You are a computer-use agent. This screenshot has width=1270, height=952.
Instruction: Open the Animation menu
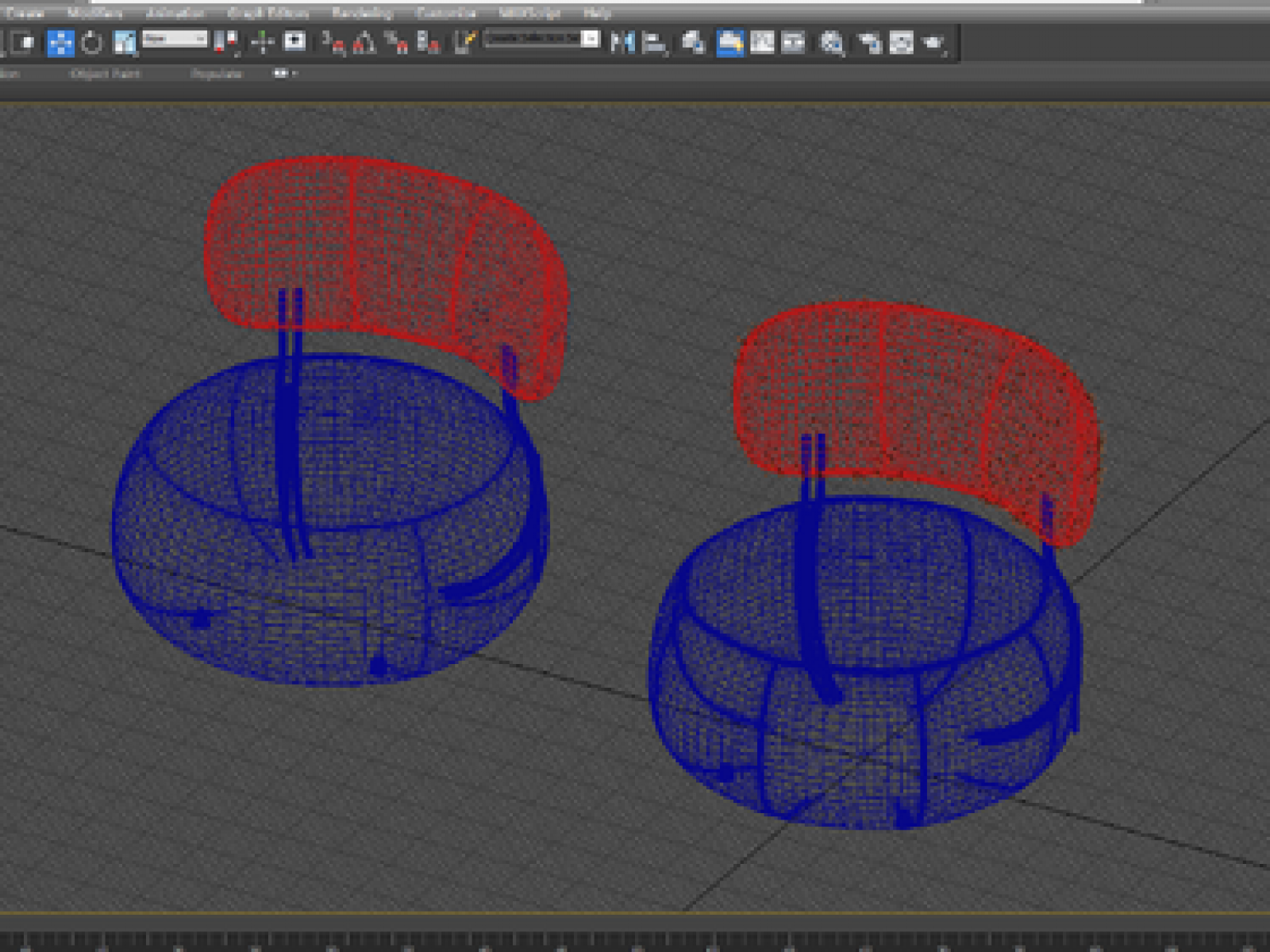click(175, 13)
